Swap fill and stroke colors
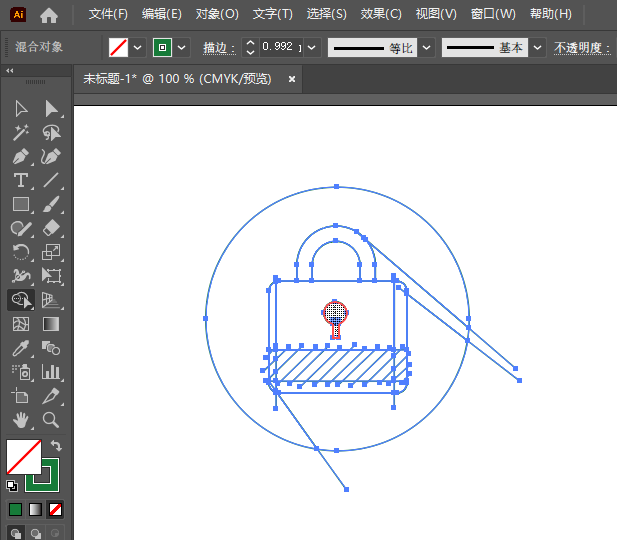 [56, 446]
